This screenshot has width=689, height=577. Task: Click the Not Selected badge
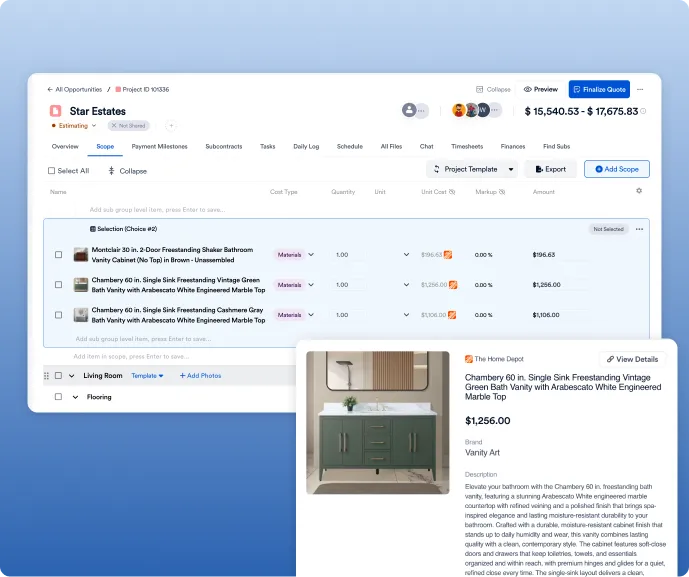pyautogui.click(x=608, y=229)
